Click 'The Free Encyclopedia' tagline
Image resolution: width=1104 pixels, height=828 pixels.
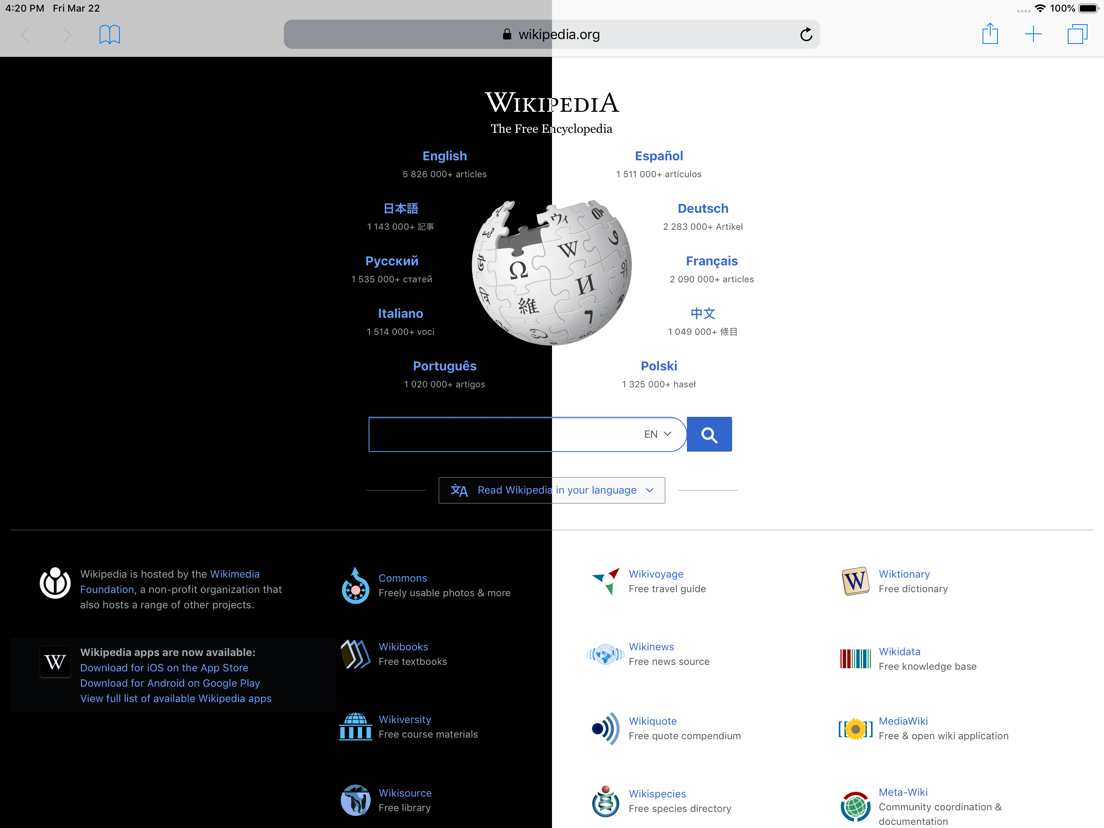pyautogui.click(x=551, y=129)
